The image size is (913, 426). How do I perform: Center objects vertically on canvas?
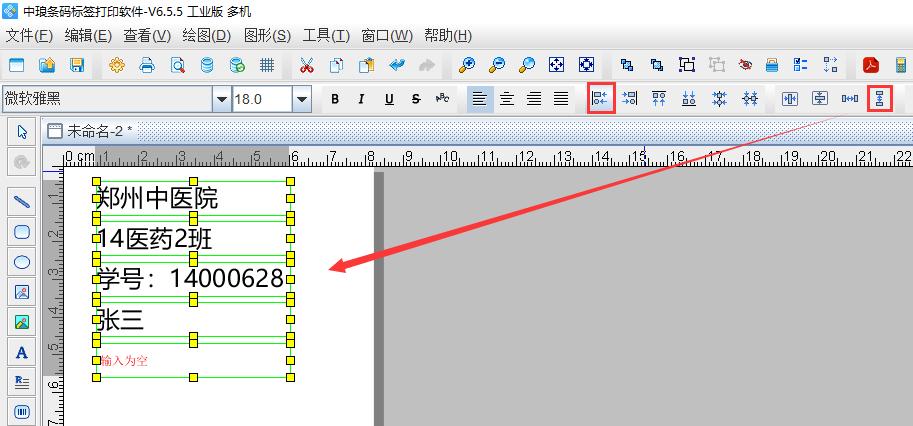(x=820, y=99)
